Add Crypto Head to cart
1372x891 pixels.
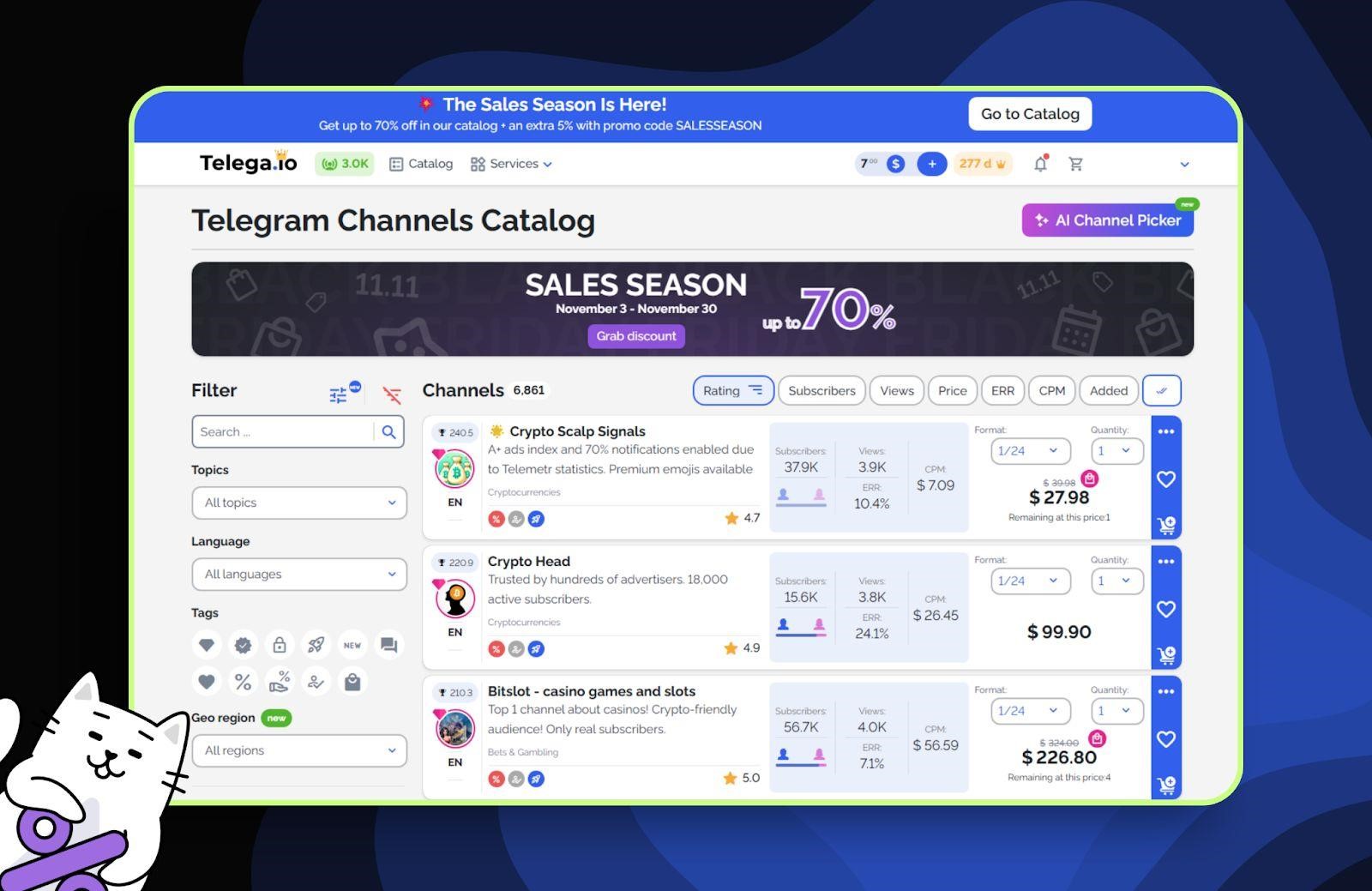1166,655
